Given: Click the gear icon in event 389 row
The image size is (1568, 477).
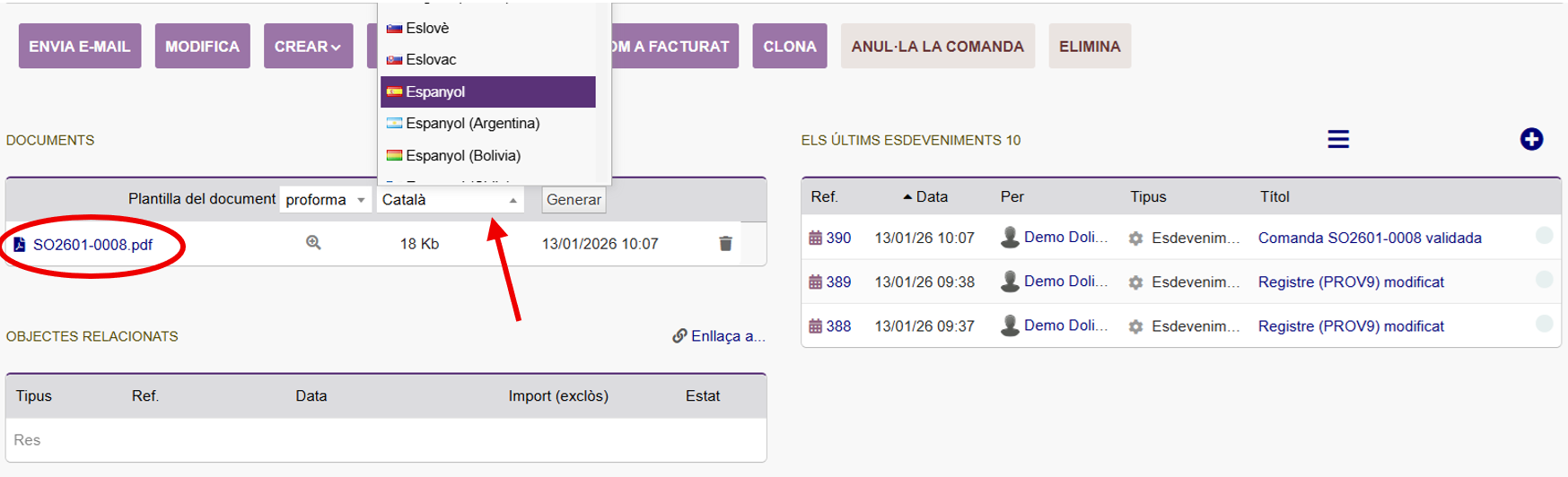Looking at the screenshot, I should pyautogui.click(x=1135, y=282).
